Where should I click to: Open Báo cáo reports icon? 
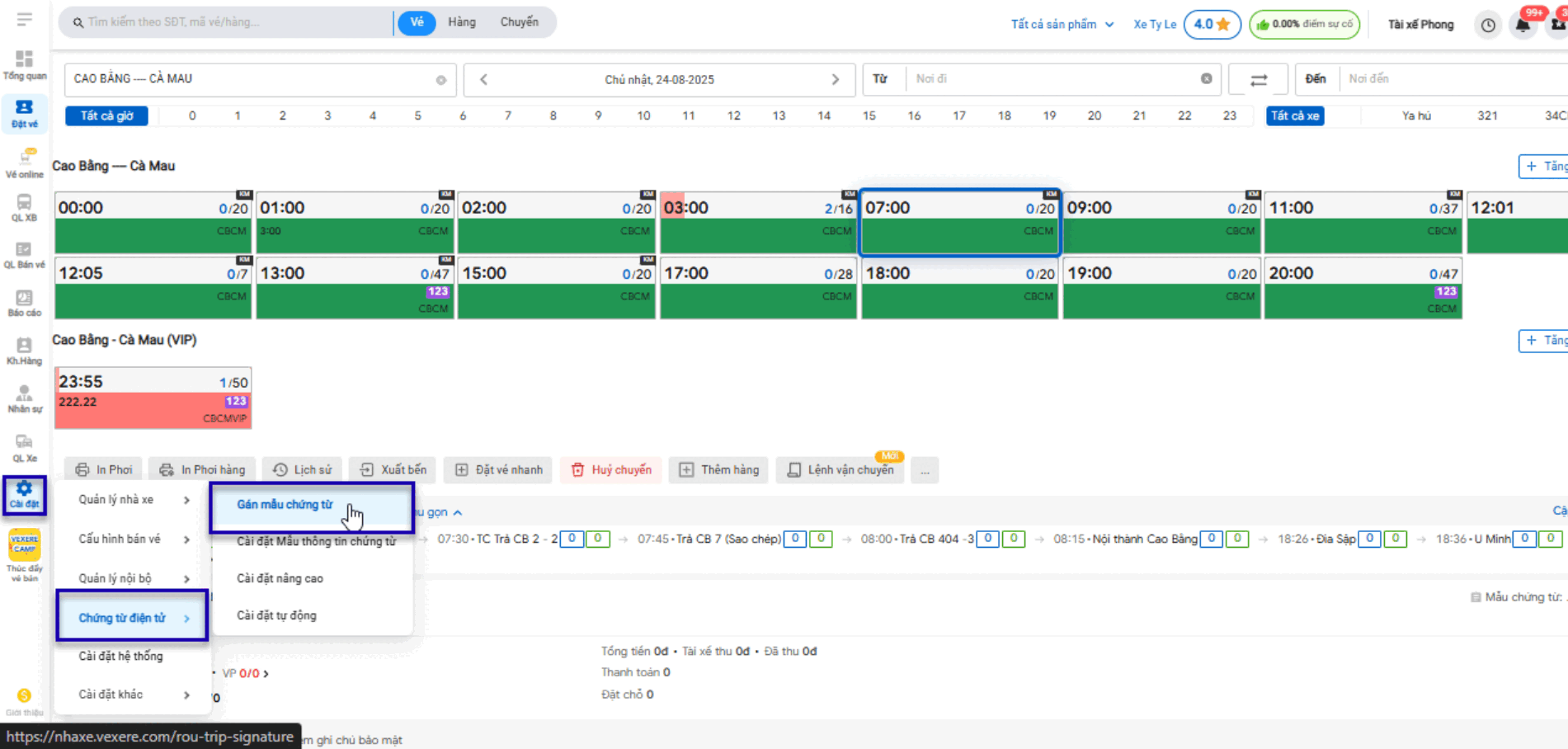[24, 303]
